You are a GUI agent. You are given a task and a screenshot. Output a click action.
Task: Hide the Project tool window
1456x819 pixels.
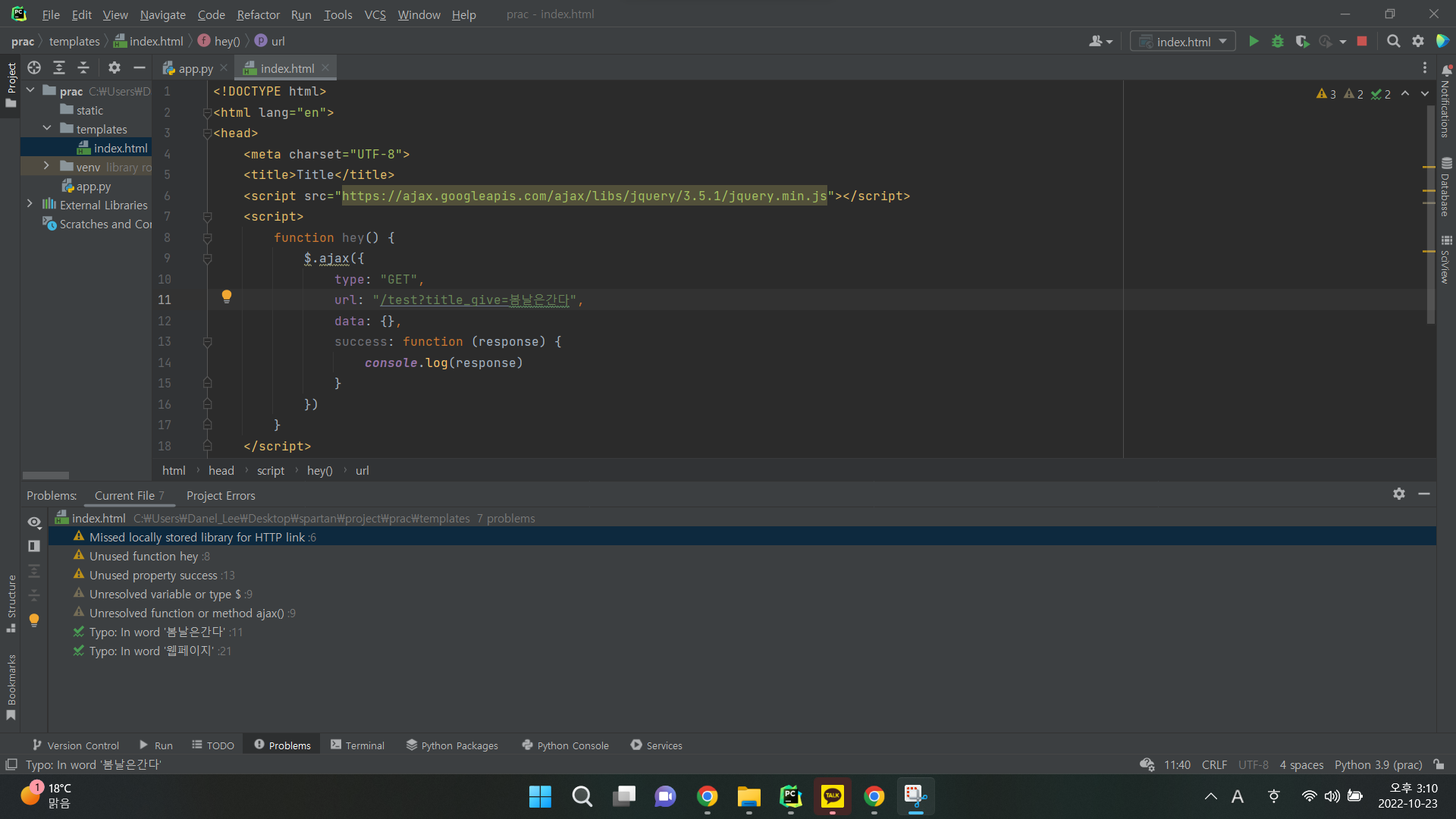tap(139, 67)
